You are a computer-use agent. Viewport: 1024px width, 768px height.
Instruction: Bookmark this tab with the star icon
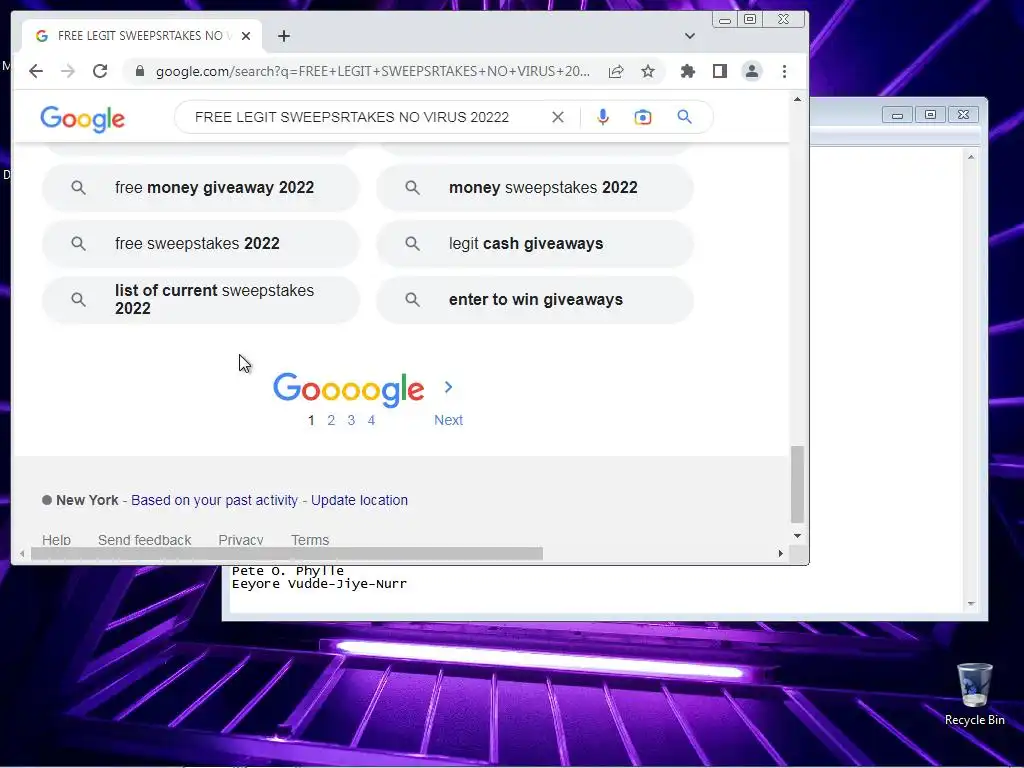point(648,71)
